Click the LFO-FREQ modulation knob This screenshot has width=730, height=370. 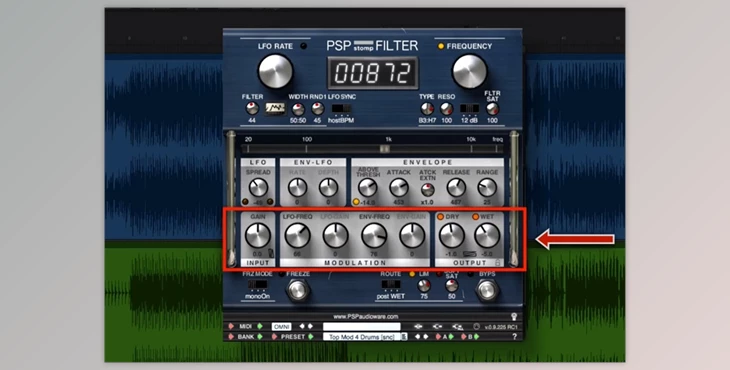click(x=297, y=235)
